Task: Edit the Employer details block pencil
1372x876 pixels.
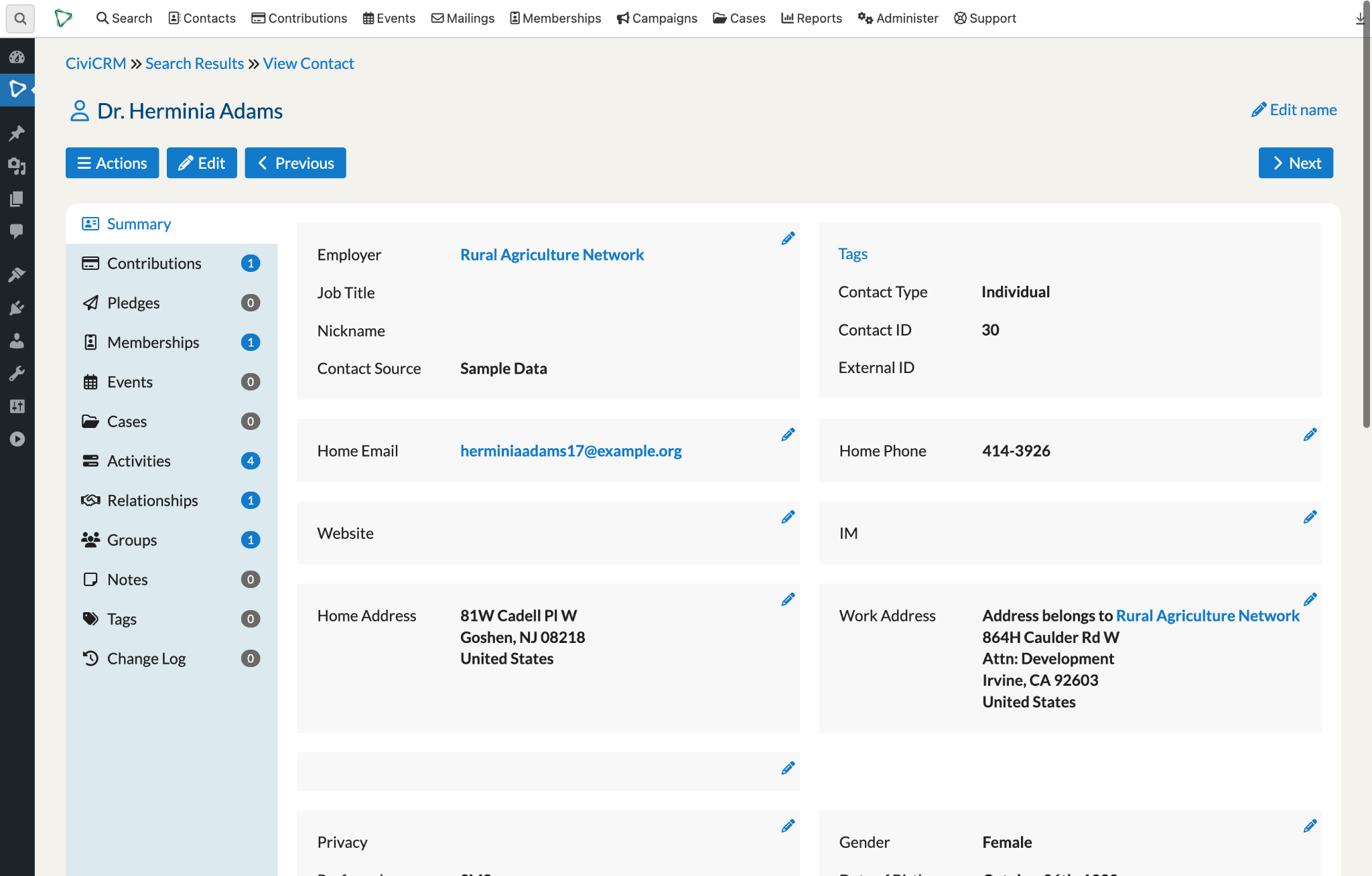Action: tap(788, 238)
